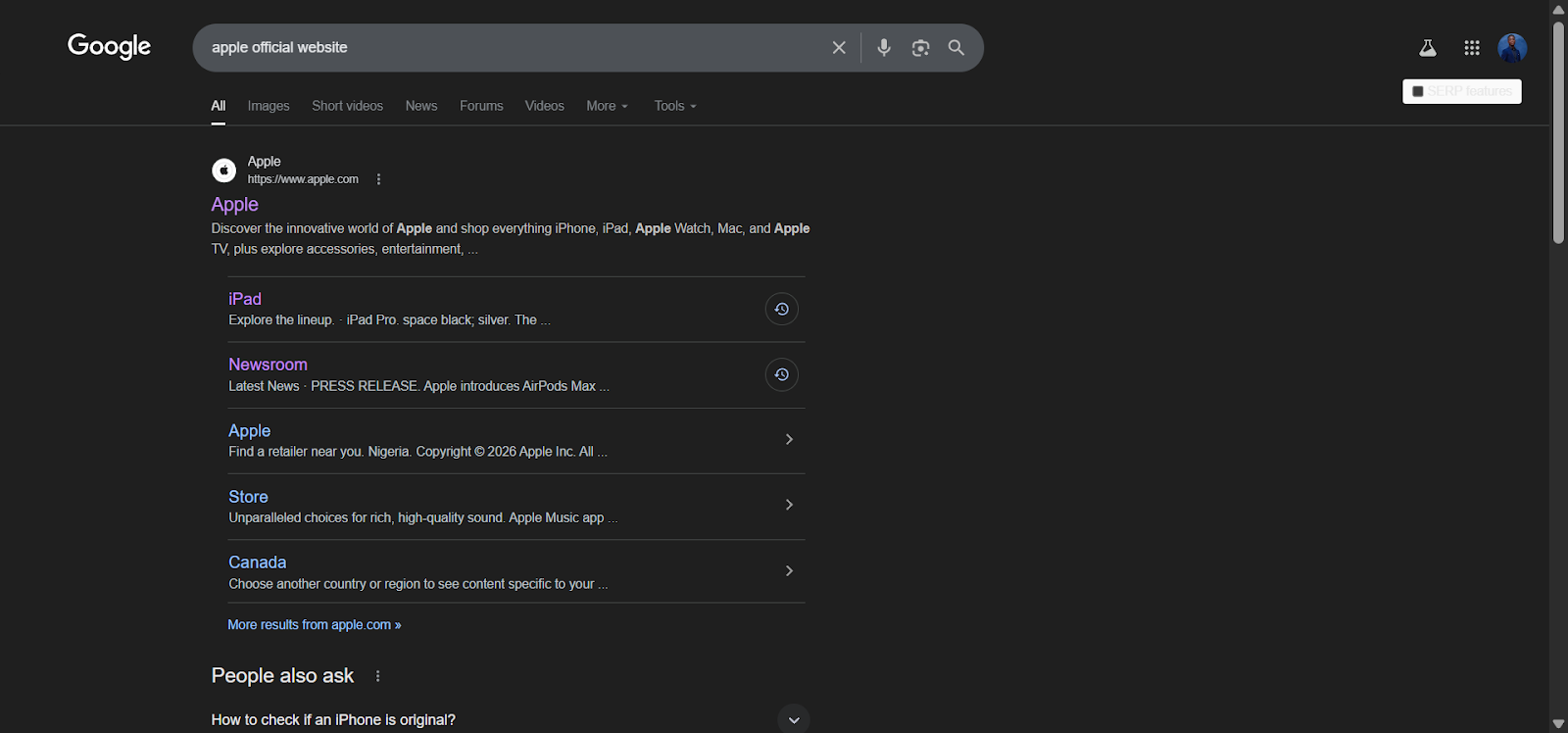Open the history icon beside the iPad result

[781, 310]
